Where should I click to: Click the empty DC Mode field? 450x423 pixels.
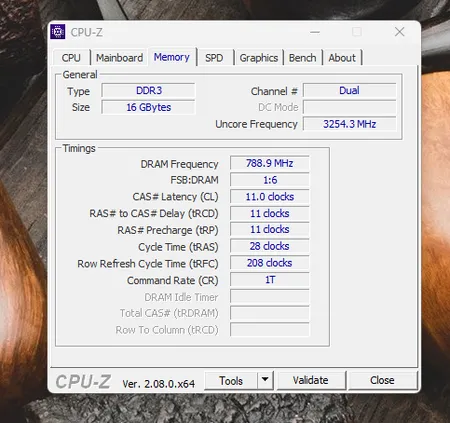349,107
